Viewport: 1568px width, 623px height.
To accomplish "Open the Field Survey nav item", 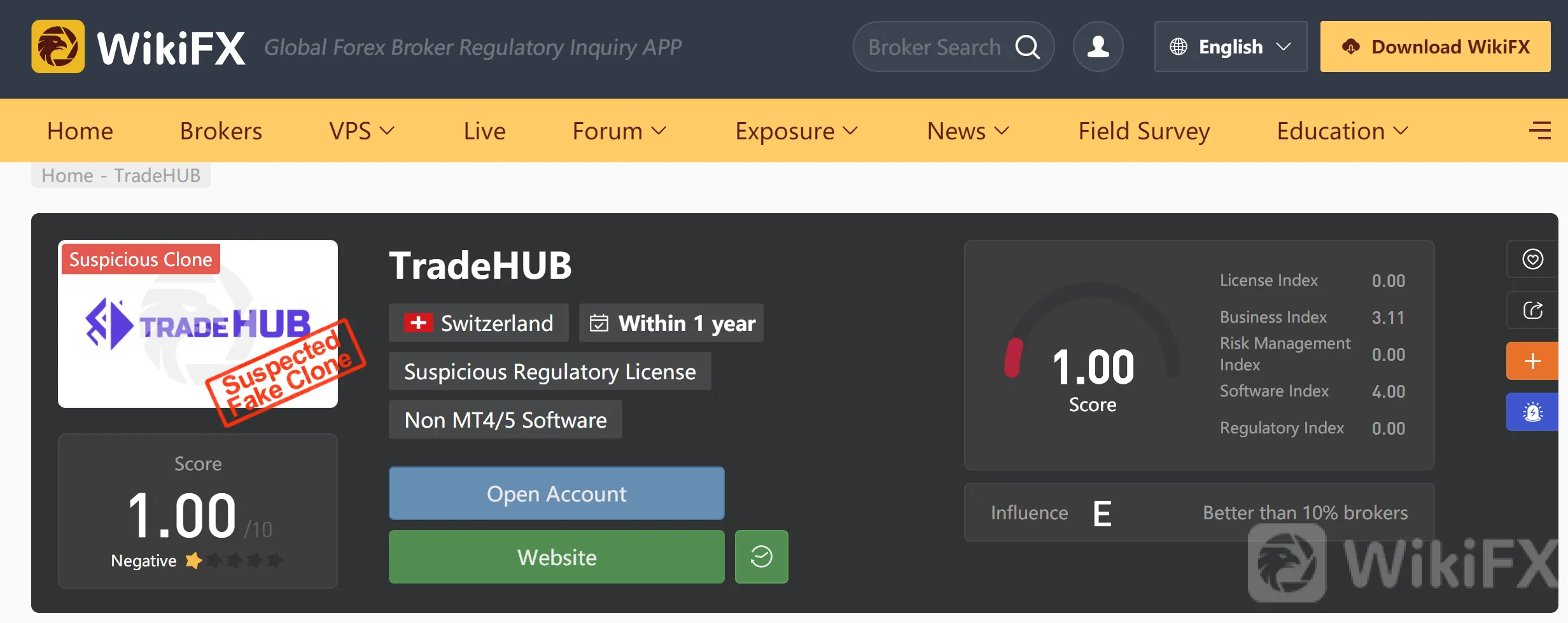I will (x=1144, y=131).
